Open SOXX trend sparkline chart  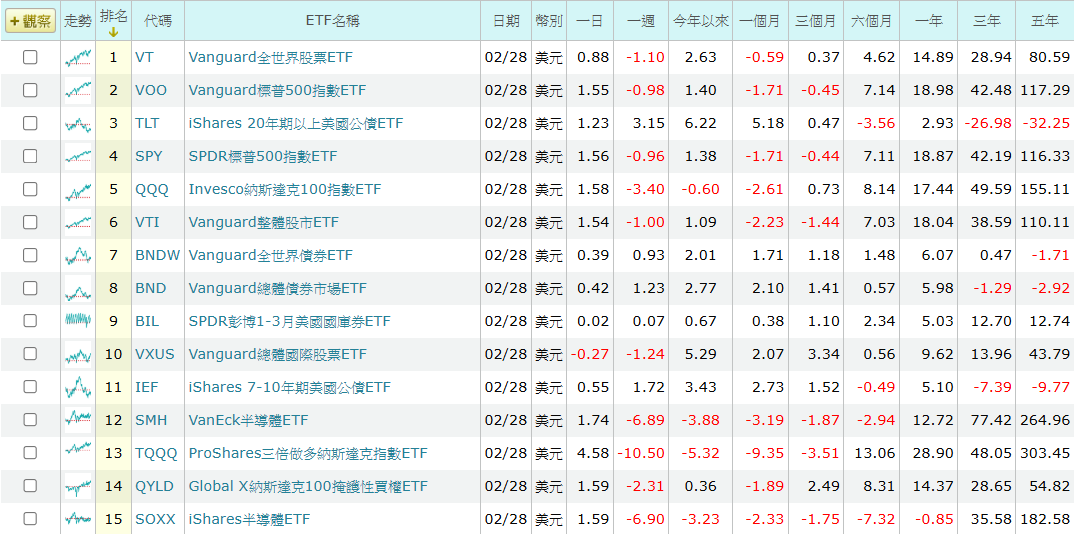click(x=78, y=518)
